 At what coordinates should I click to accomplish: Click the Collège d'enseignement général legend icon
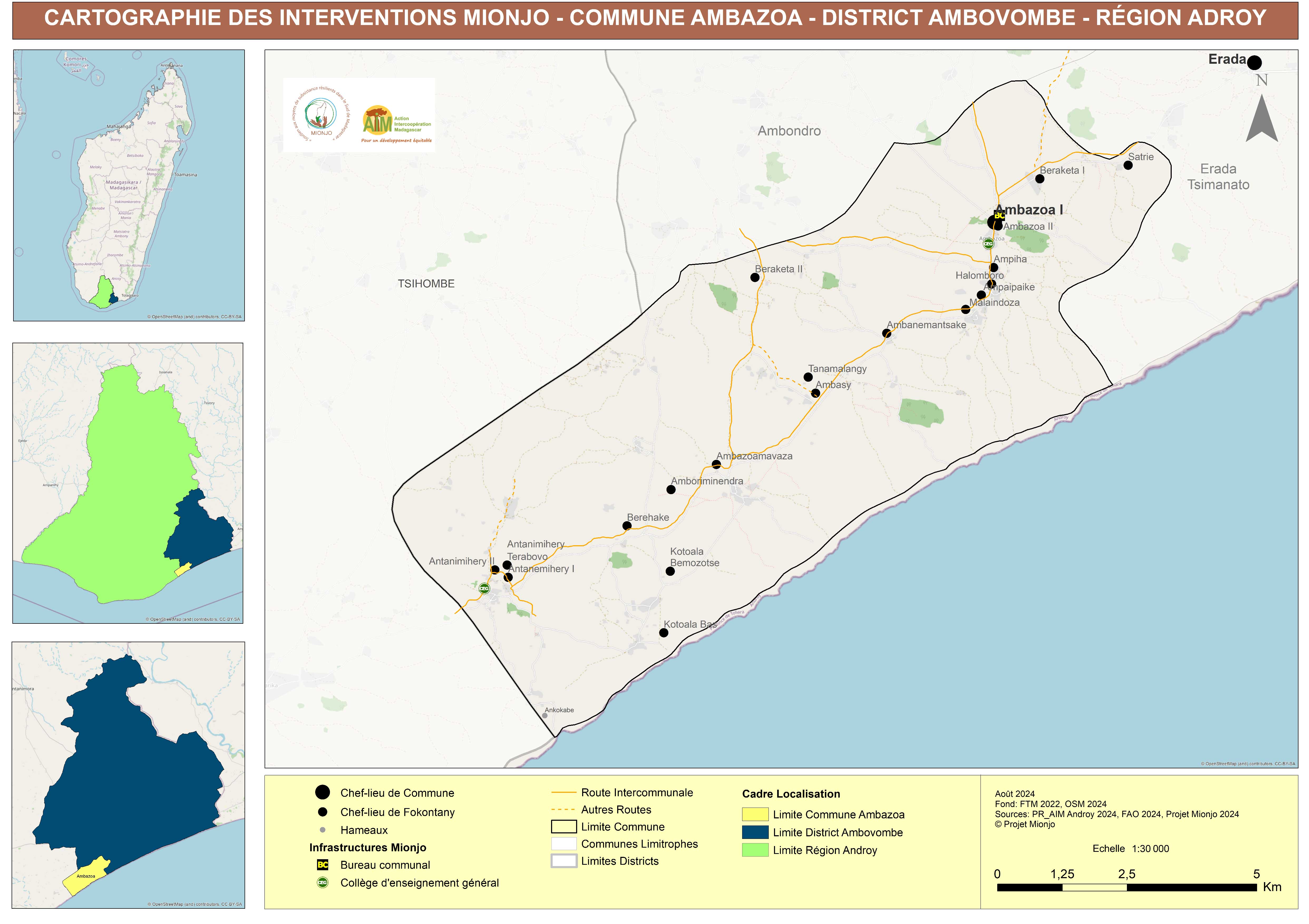[323, 882]
